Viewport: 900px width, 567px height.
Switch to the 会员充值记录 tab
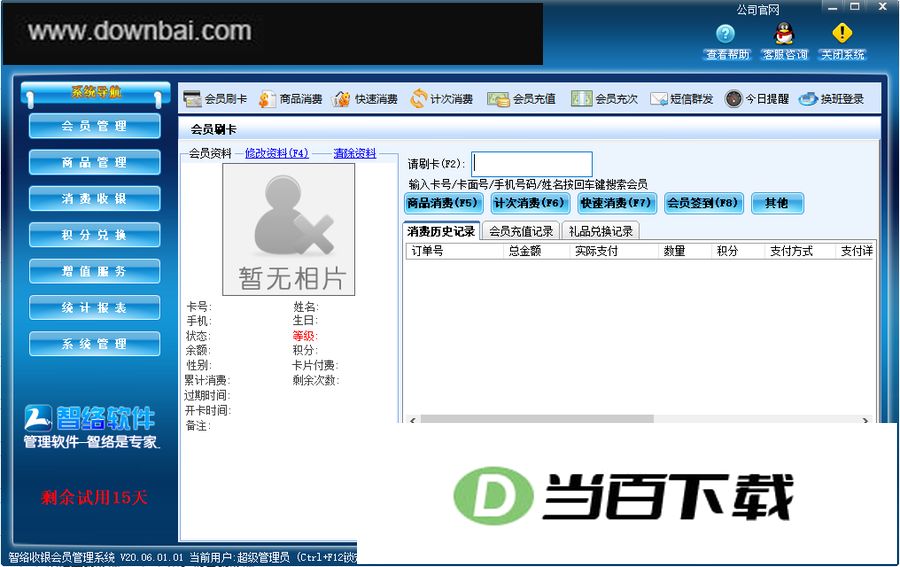tap(521, 231)
